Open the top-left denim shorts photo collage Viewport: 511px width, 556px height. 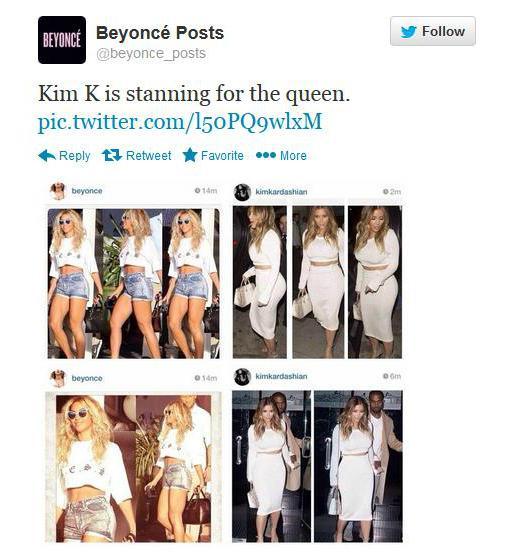134,283
